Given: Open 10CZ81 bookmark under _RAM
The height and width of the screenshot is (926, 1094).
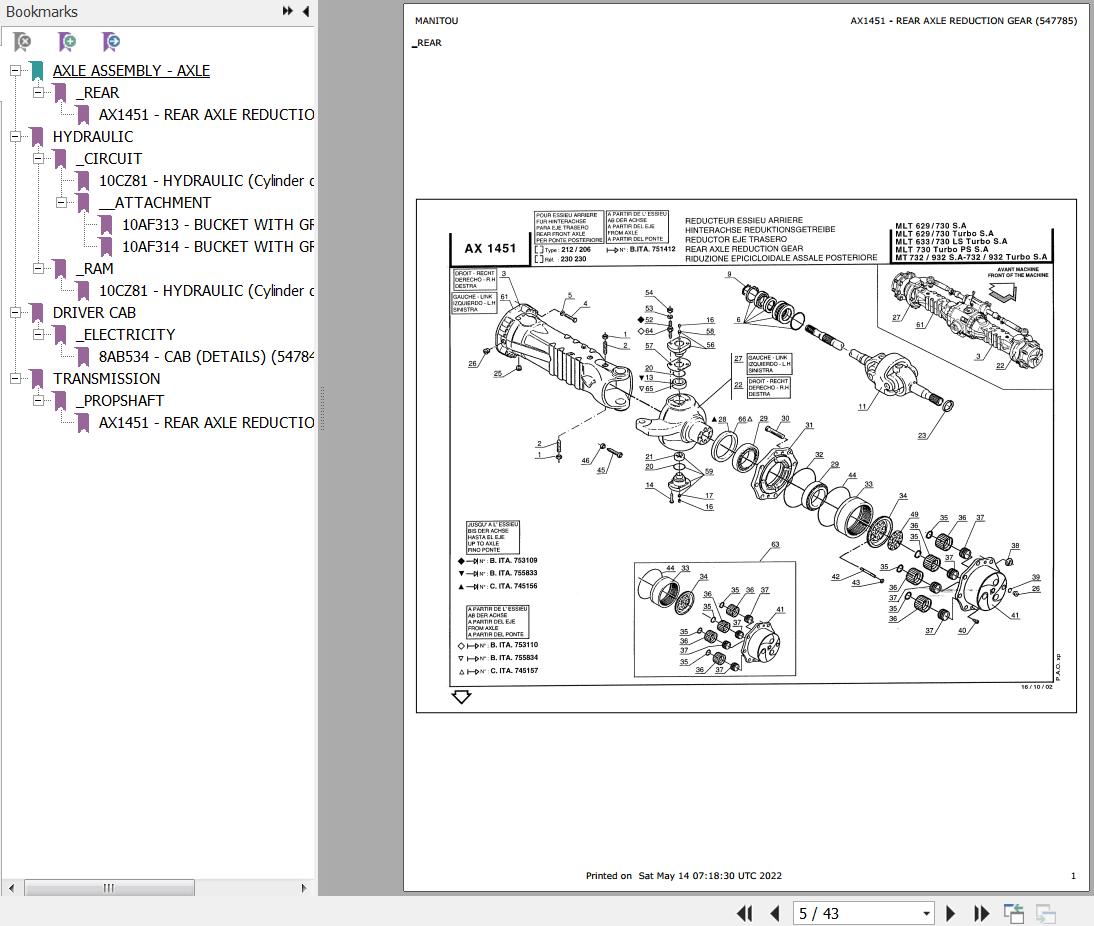Looking at the screenshot, I should [x=206, y=290].
